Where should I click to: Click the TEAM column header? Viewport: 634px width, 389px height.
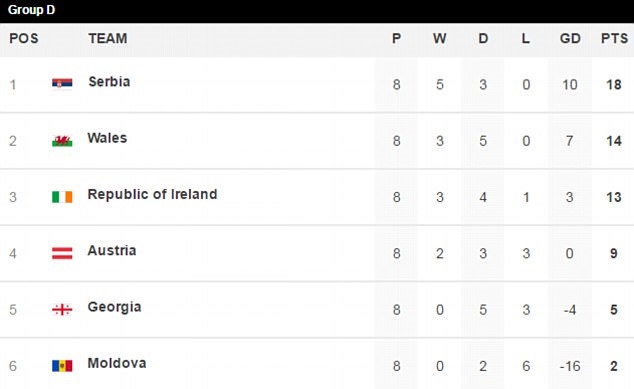[x=108, y=38]
